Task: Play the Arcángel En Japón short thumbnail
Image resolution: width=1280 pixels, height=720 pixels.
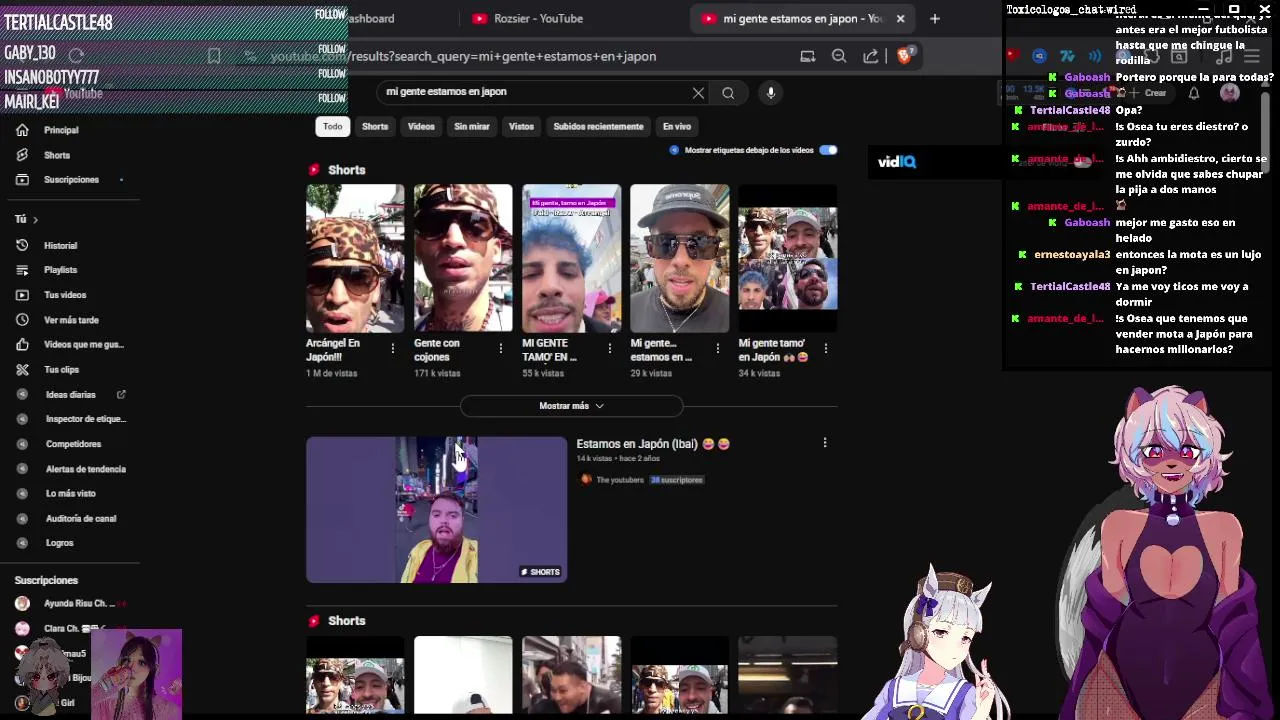Action: point(355,258)
